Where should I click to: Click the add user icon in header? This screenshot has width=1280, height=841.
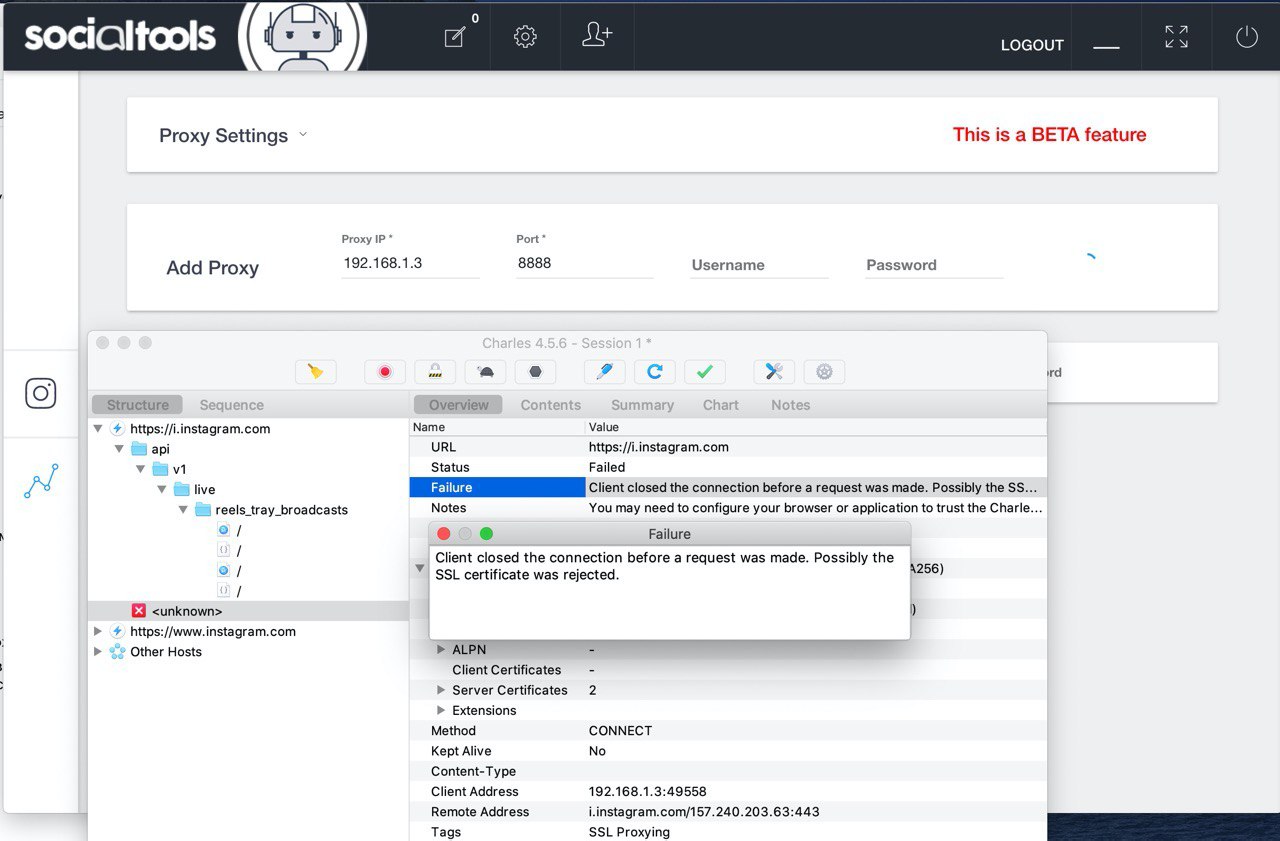pyautogui.click(x=597, y=35)
